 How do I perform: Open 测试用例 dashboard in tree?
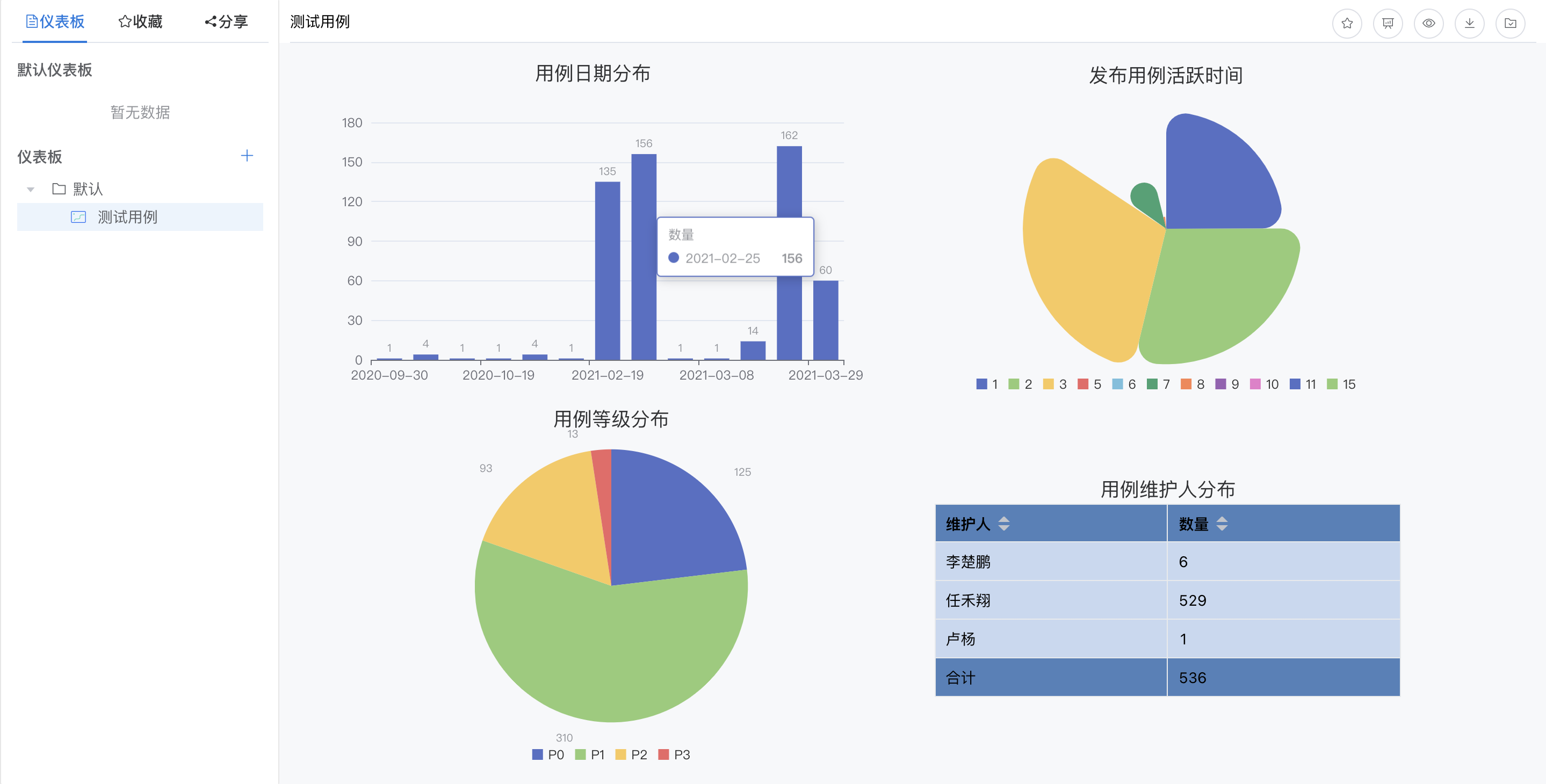127,217
